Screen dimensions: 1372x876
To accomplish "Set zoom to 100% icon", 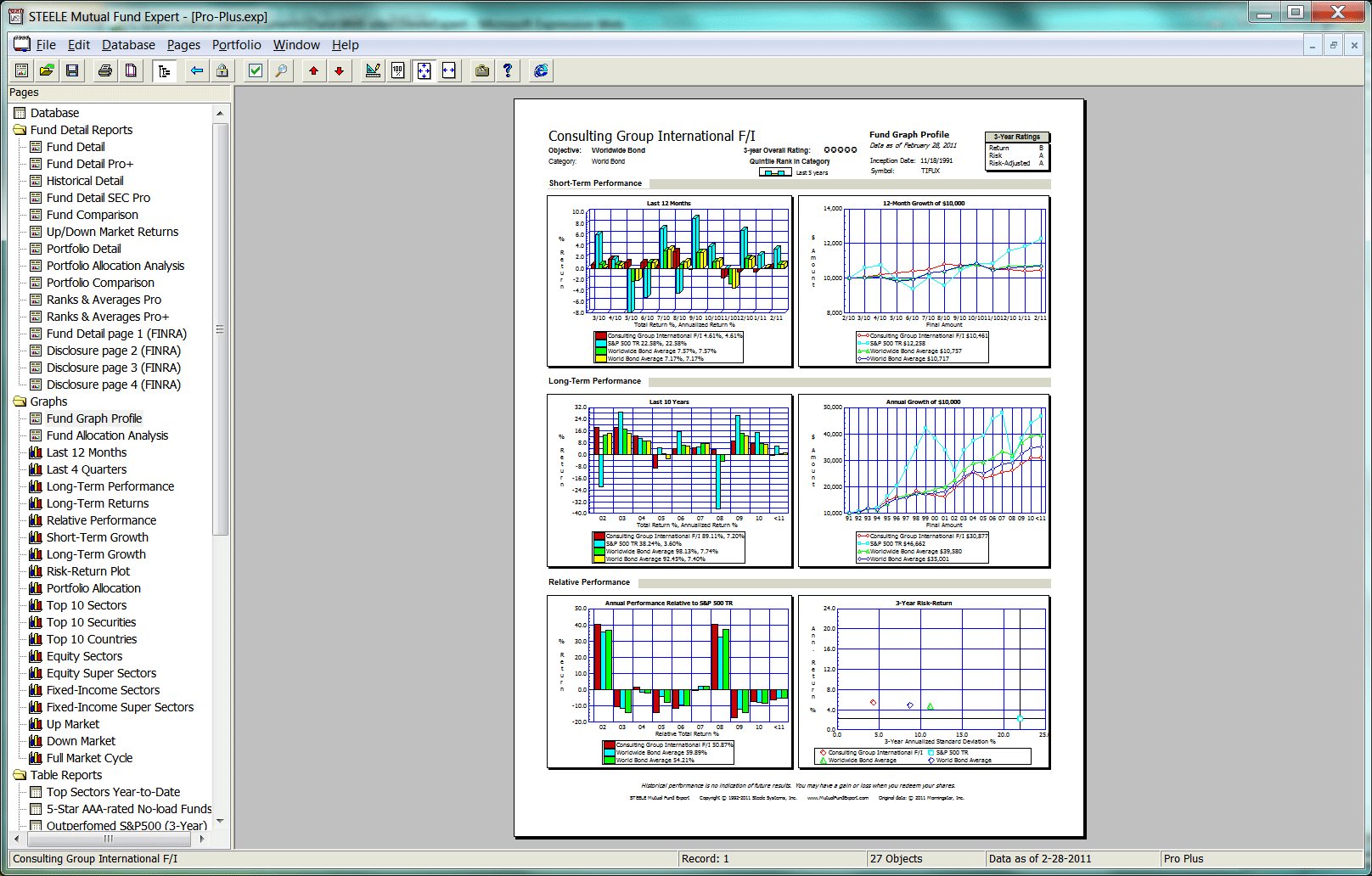I will click(398, 70).
